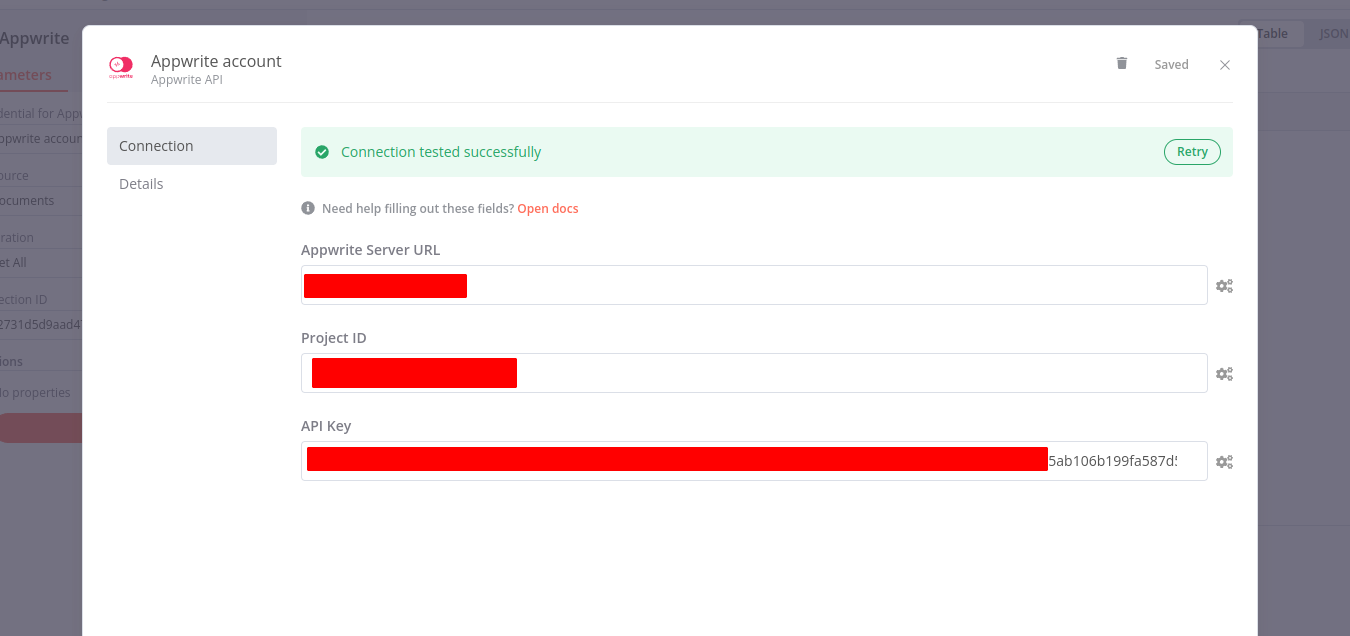The image size is (1350, 636).
Task: Click the "API Key" field label
Action: tap(326, 426)
